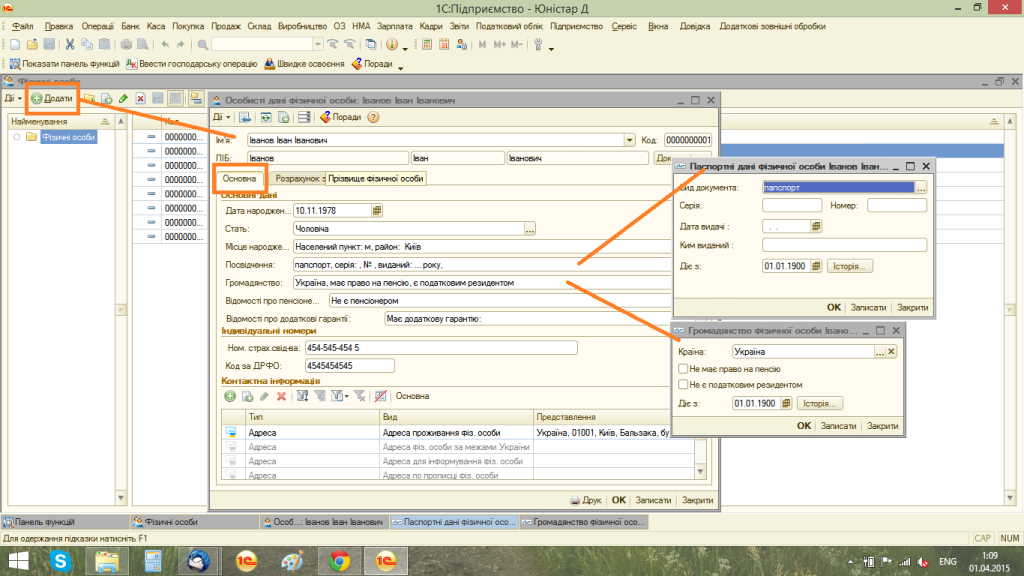Click Історія button in passport dialog
This screenshot has height=576, width=1024.
[850, 266]
